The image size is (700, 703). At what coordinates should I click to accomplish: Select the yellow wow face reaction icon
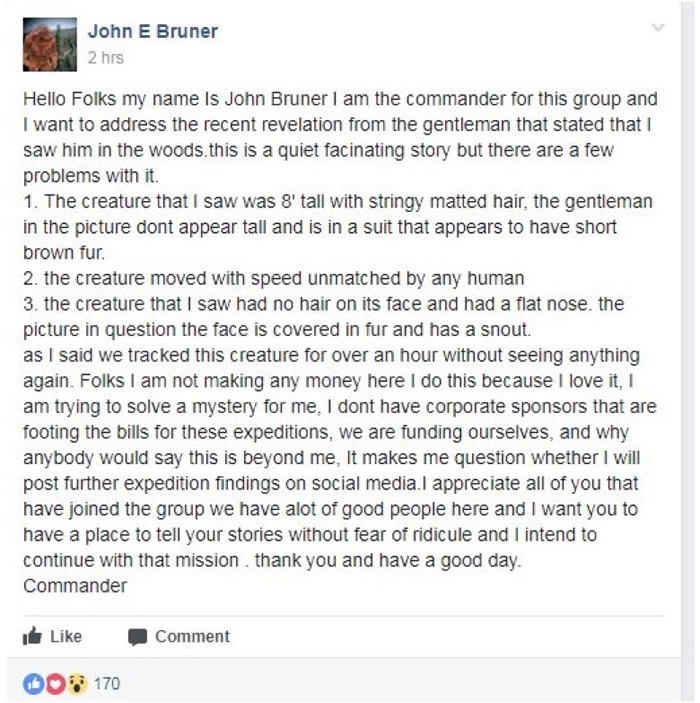coord(77,684)
